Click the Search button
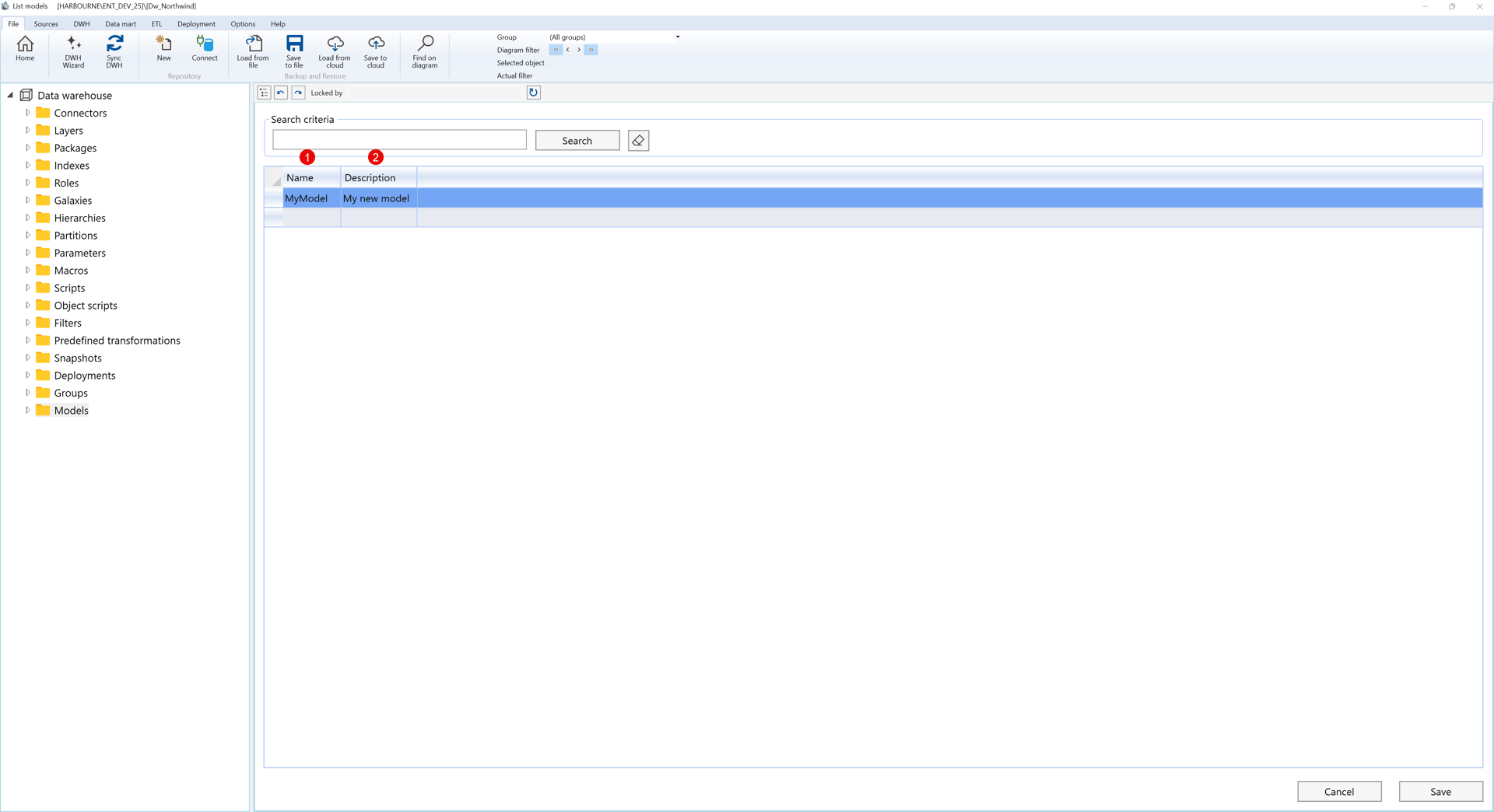The height and width of the screenshot is (812, 1494). tap(577, 140)
